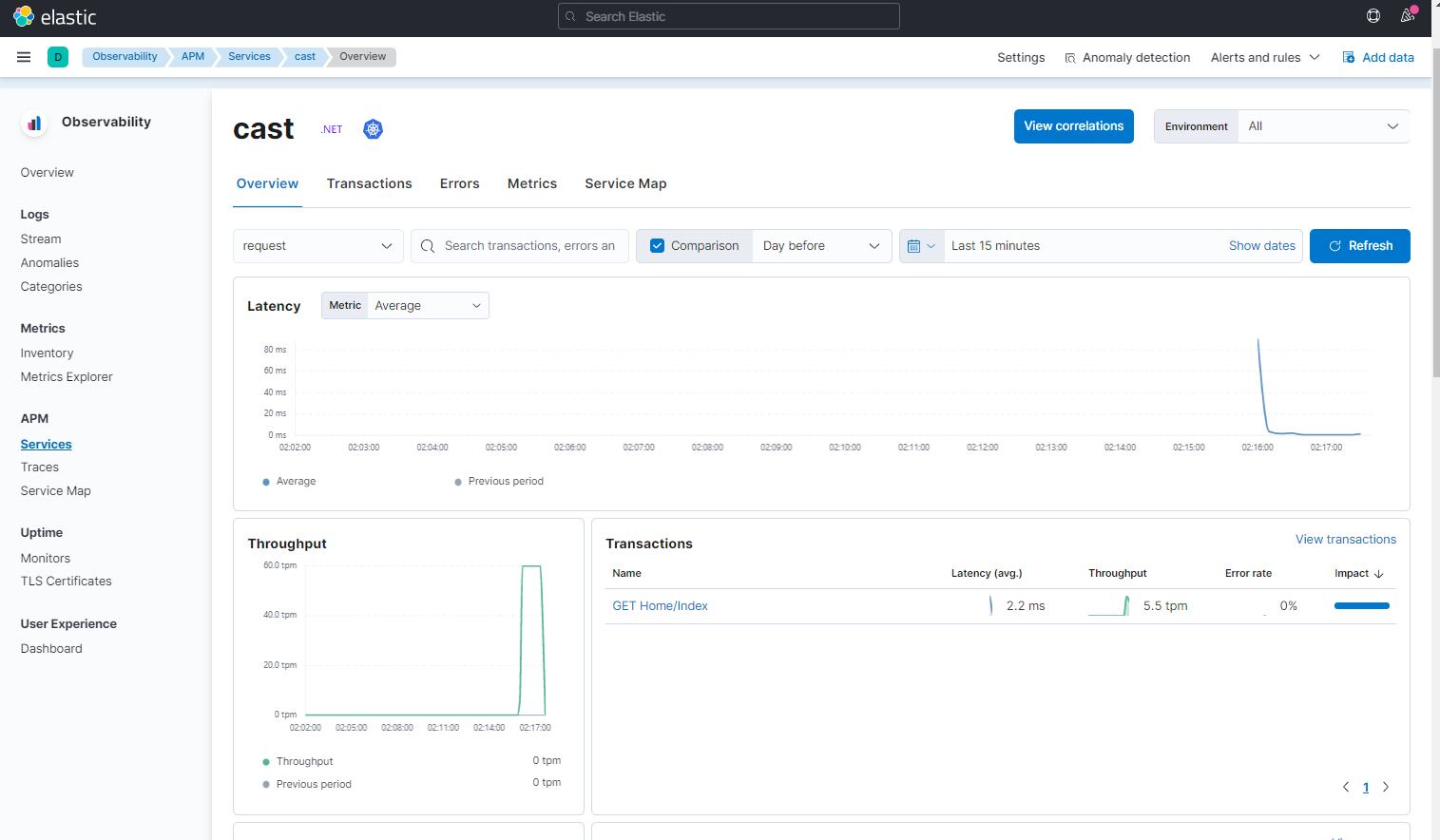Viewport: 1440px width, 840px height.
Task: Open the hamburger navigation menu
Action: click(24, 57)
